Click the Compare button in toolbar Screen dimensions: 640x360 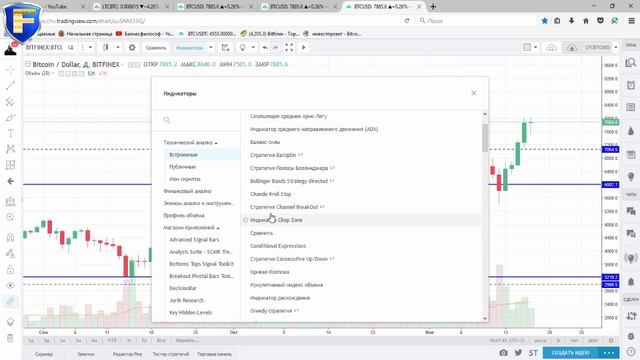[156, 48]
